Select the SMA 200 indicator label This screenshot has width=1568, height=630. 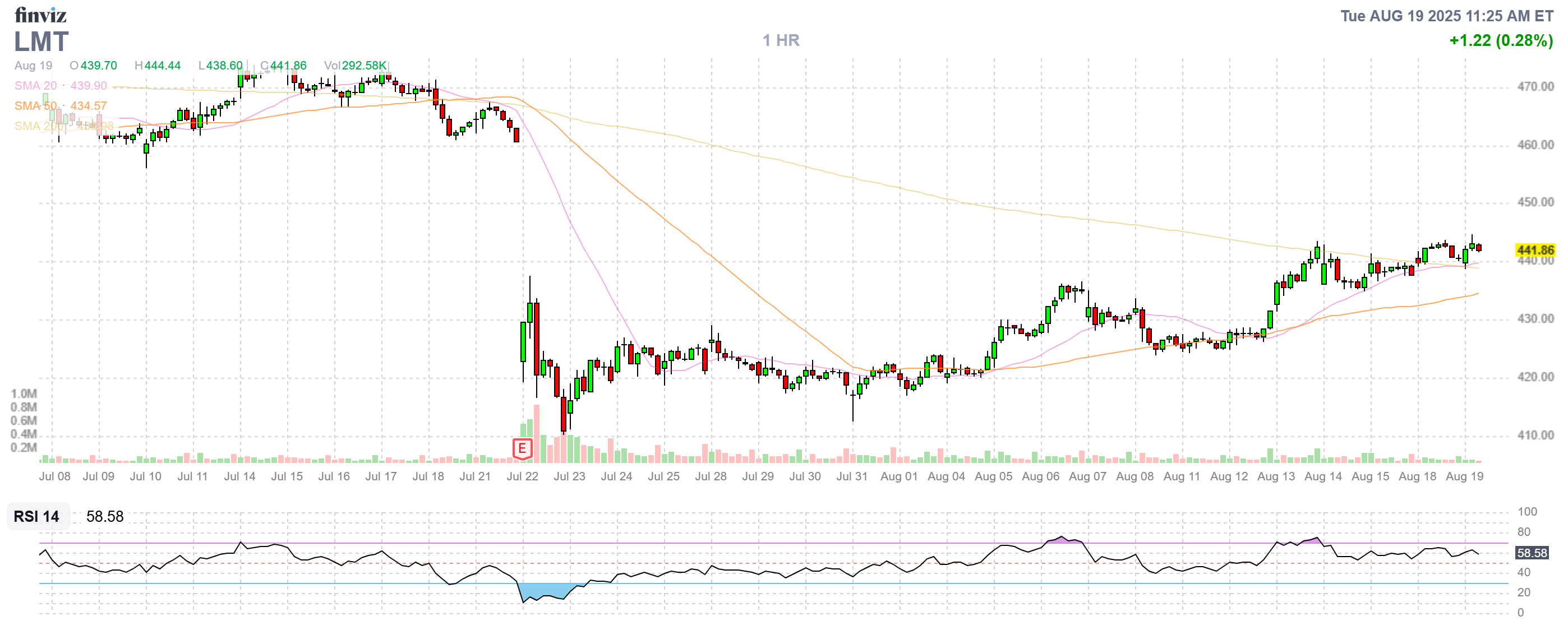pyautogui.click(x=39, y=126)
